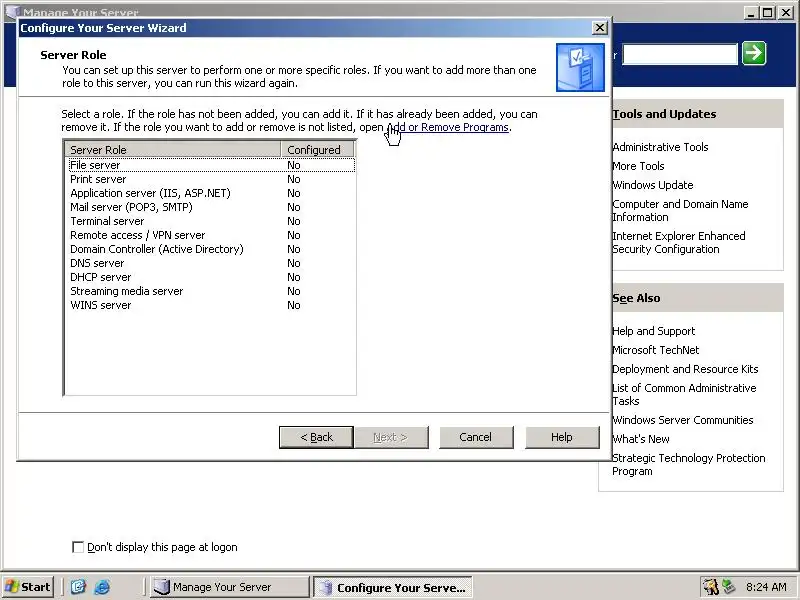Open Internet Explorer Enhanced Security Configuration link
The height and width of the screenshot is (600, 800).
(x=679, y=242)
